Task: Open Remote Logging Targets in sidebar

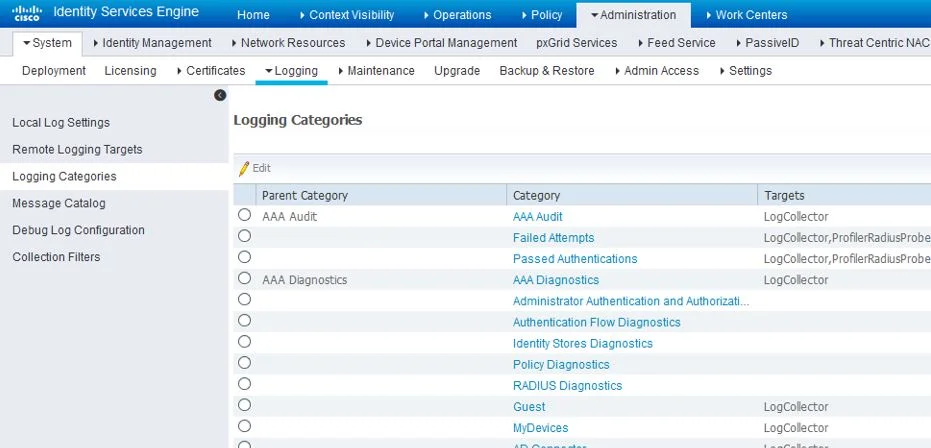Action: 77,150
